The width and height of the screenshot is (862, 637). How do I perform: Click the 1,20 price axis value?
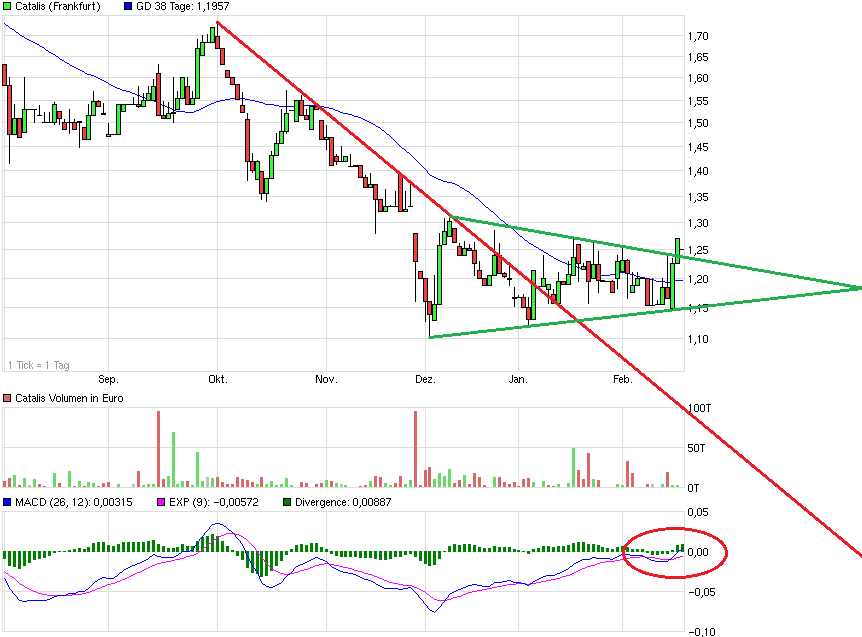698,279
